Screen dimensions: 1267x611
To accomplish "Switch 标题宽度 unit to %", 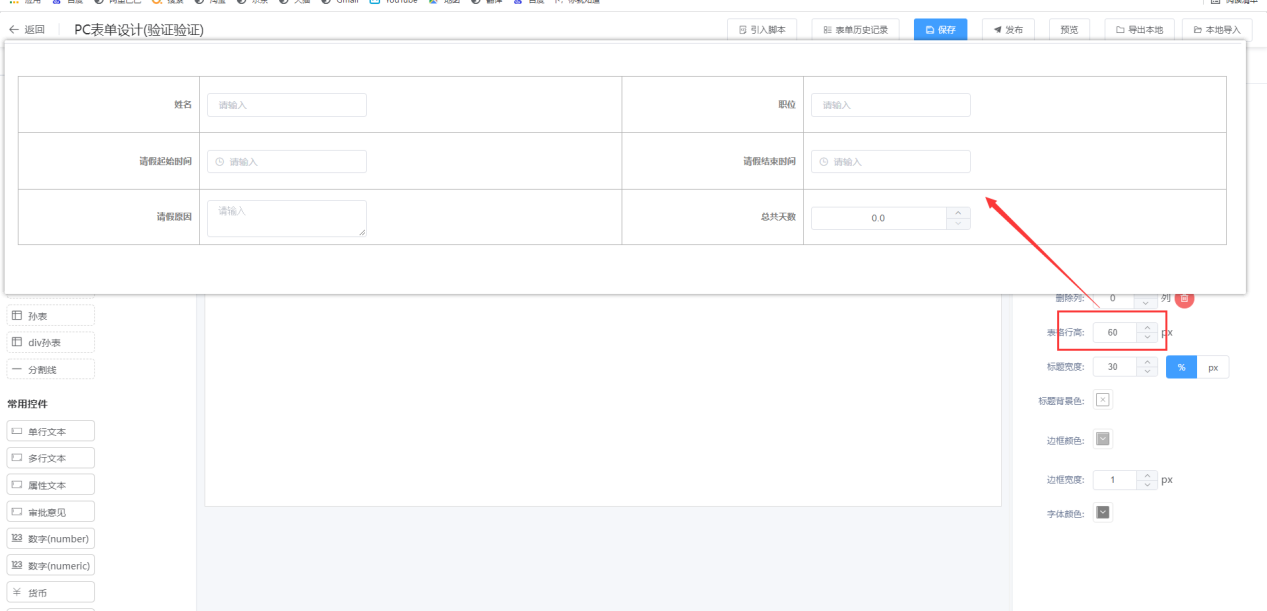I will click(x=1182, y=367).
